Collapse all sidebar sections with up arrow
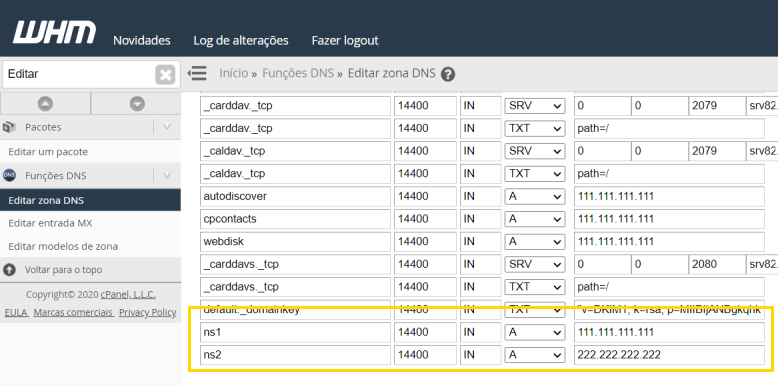The height and width of the screenshot is (386, 778). [45, 104]
